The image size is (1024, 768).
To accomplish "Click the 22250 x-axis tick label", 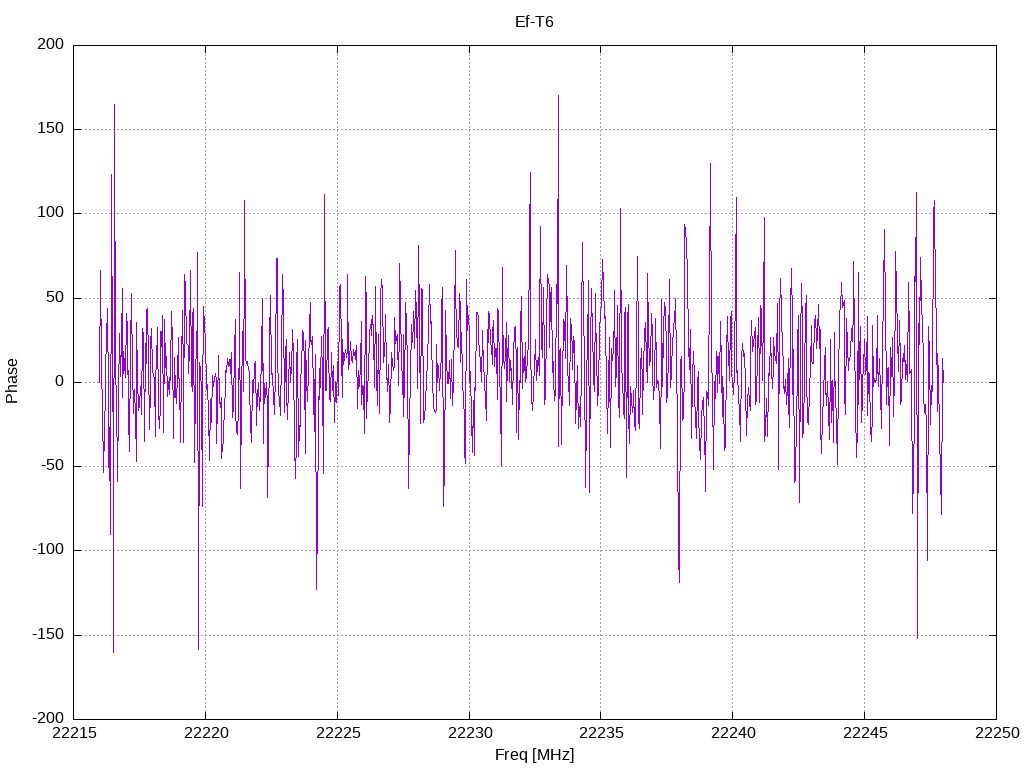I will click(997, 733).
